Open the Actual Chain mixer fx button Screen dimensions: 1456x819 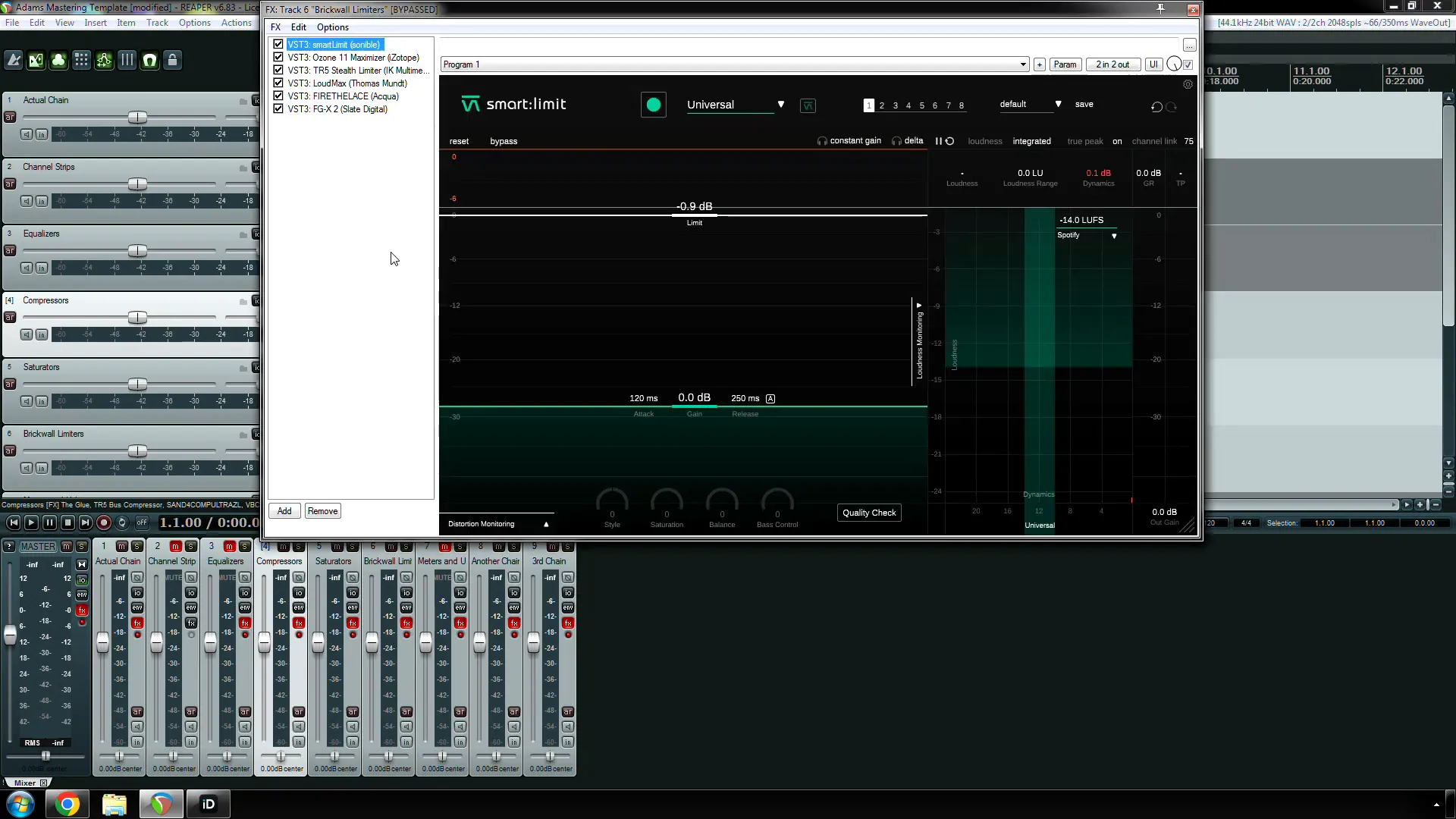(x=137, y=623)
